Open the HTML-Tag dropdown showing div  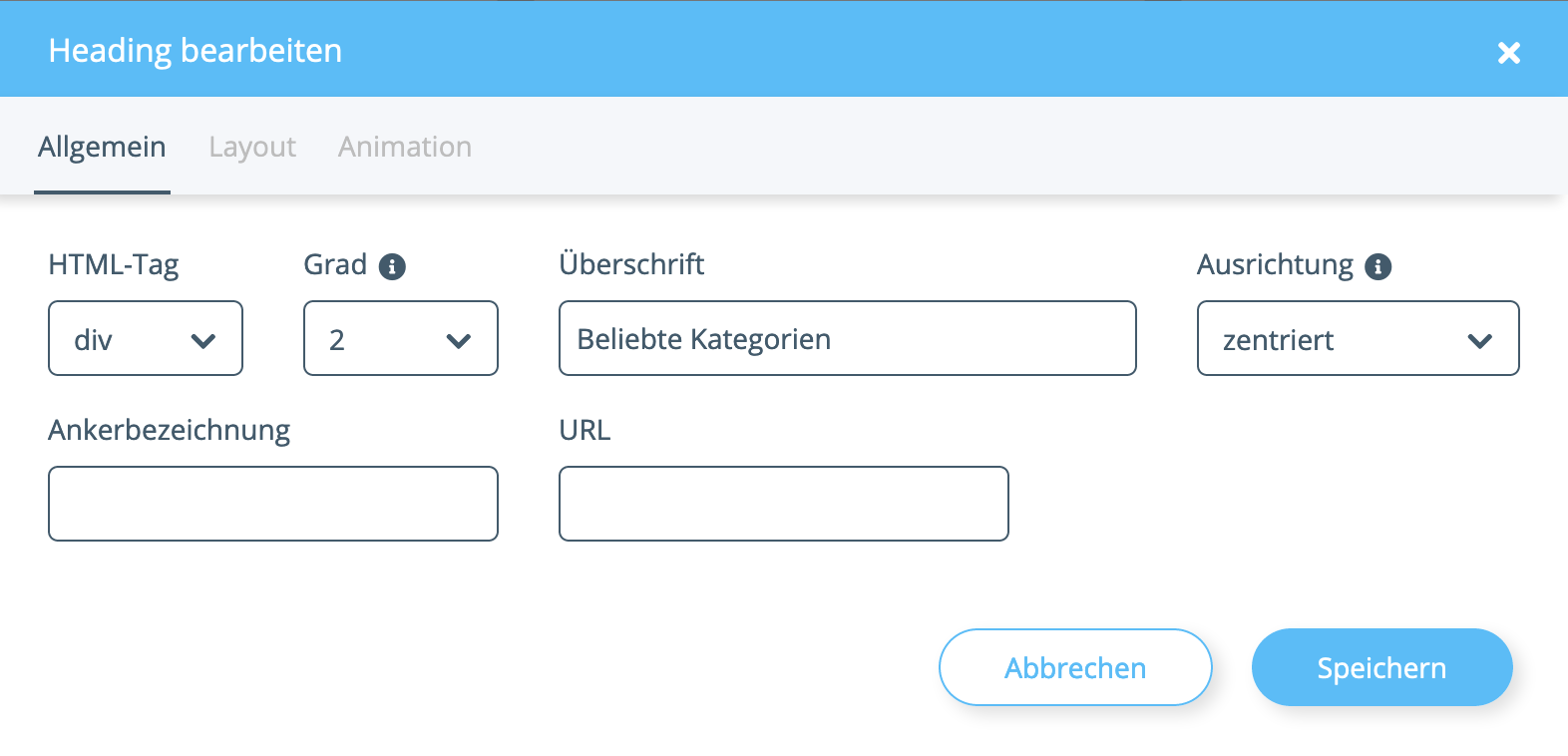pos(146,338)
